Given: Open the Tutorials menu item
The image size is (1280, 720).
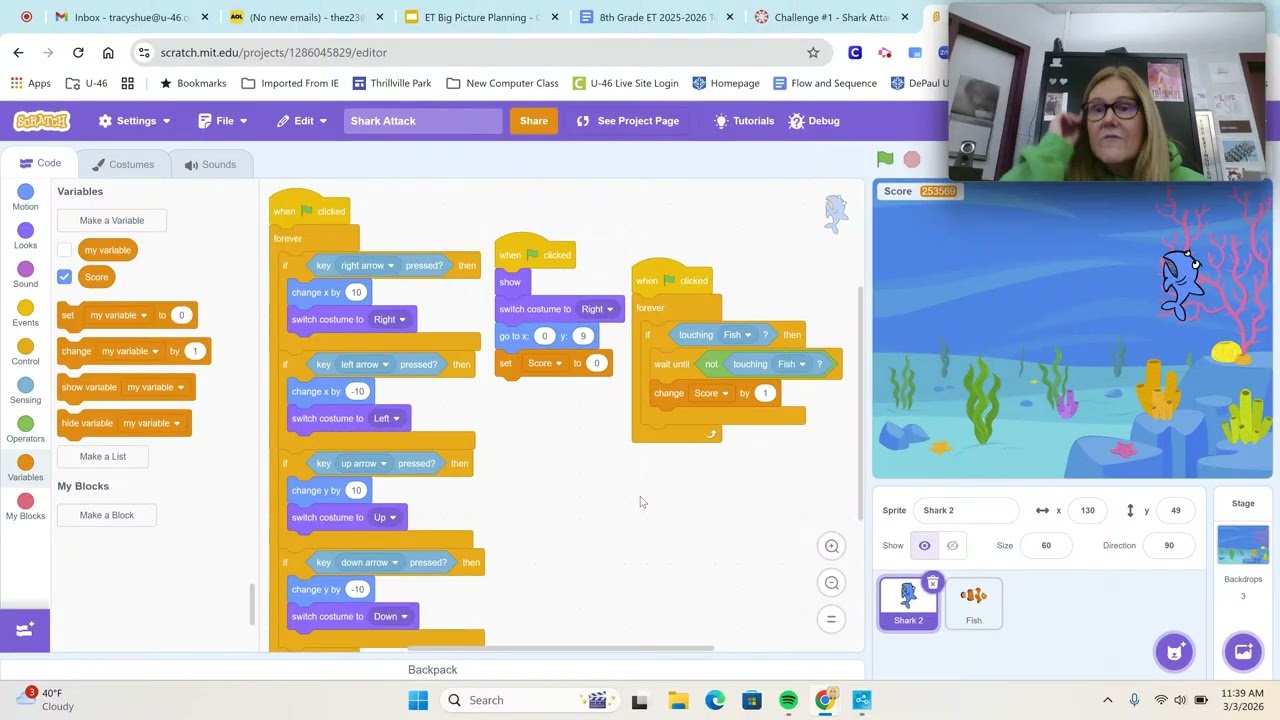Looking at the screenshot, I should point(744,121).
